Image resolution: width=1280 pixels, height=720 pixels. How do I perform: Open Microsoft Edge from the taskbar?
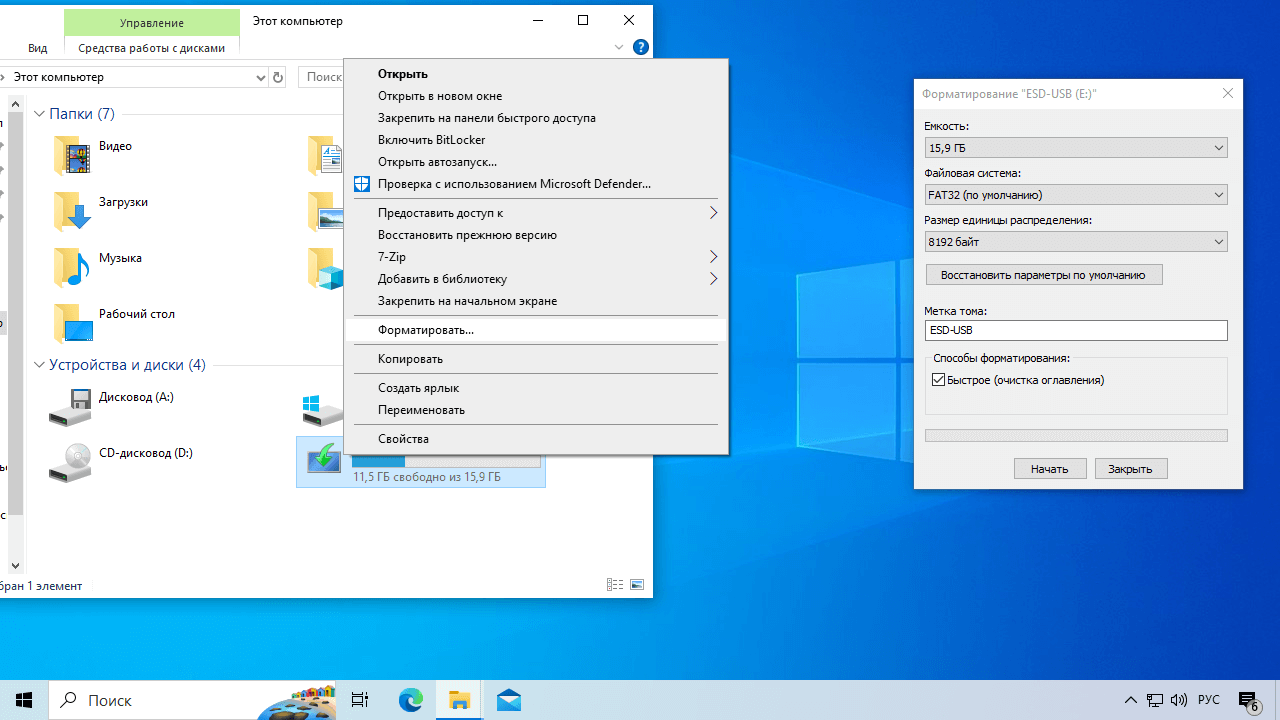pos(411,700)
